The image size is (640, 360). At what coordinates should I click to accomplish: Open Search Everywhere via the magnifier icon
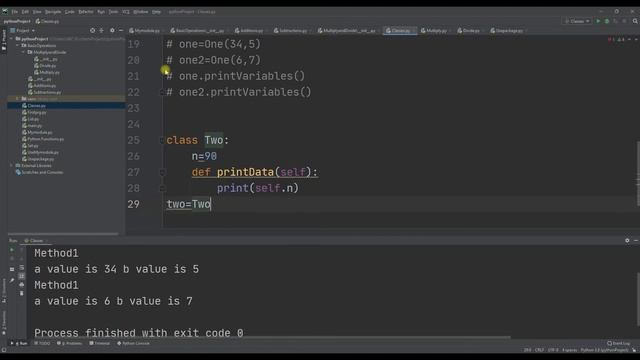(x=635, y=21)
